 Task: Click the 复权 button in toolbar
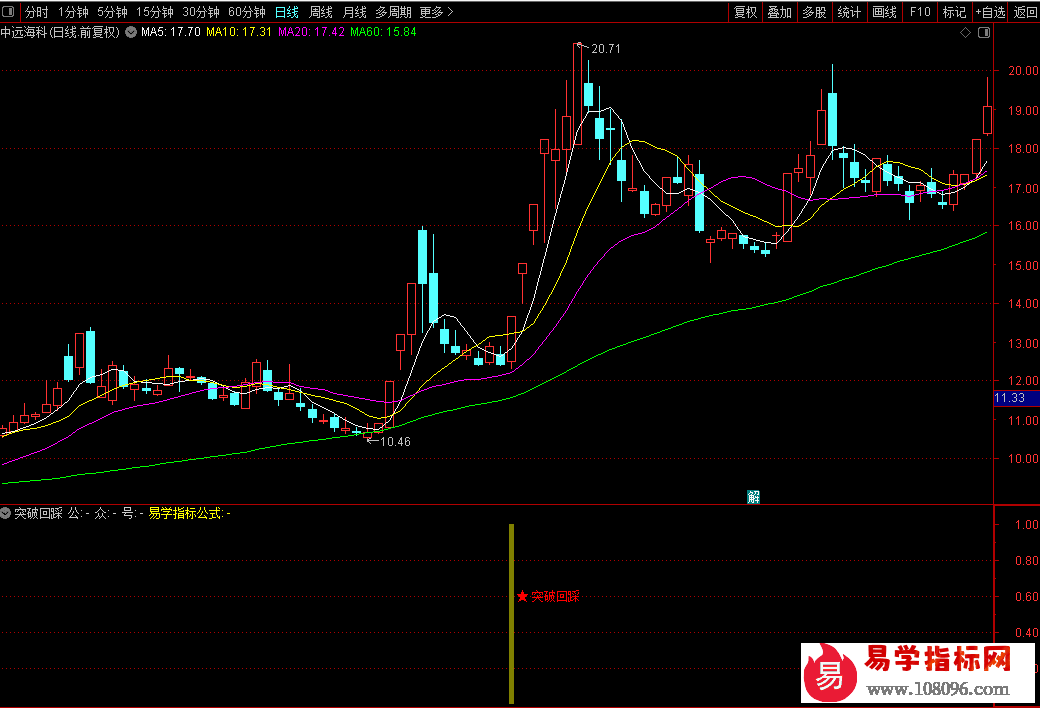tap(745, 12)
